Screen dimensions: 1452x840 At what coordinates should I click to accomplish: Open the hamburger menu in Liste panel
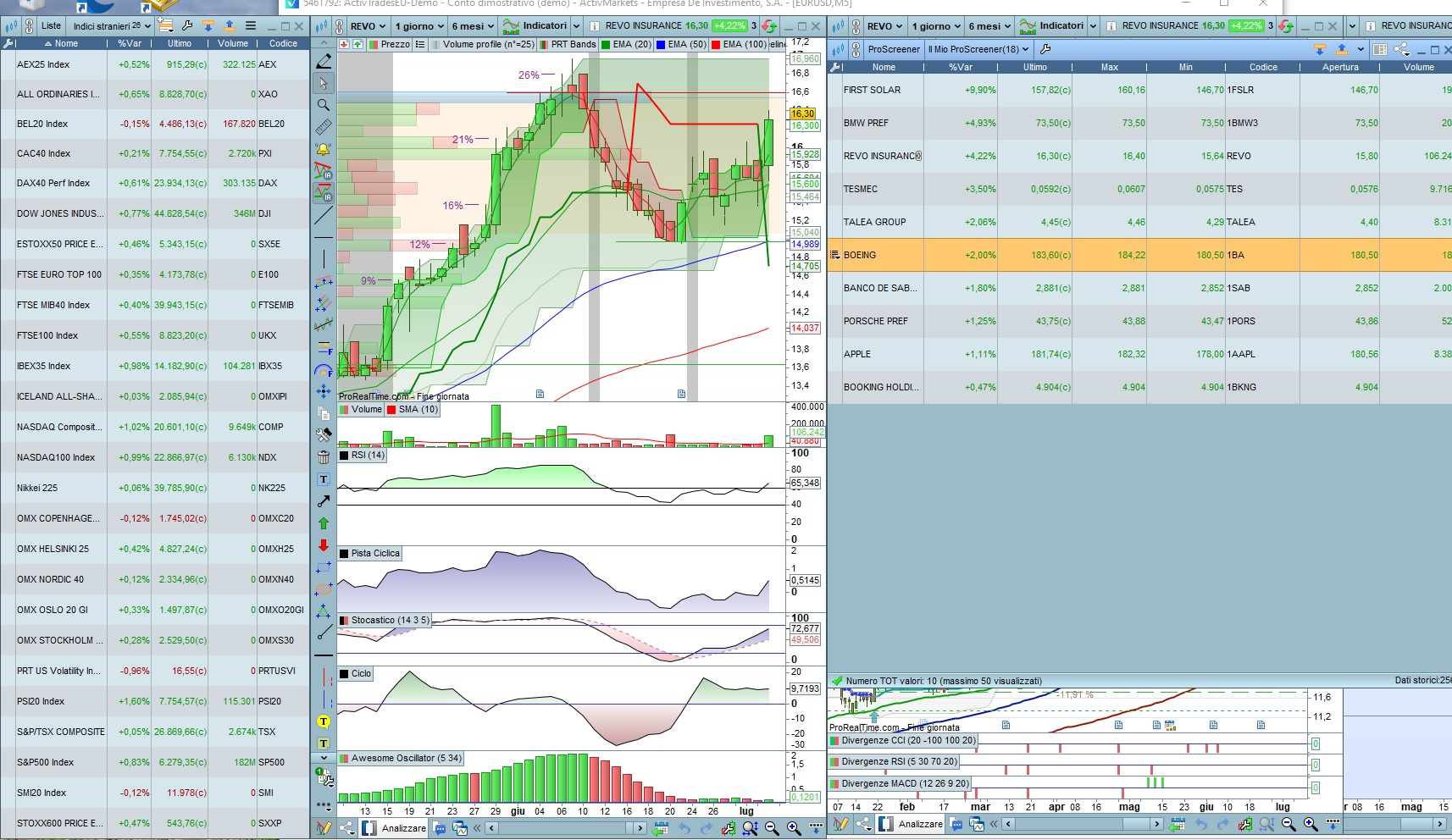click(251, 25)
